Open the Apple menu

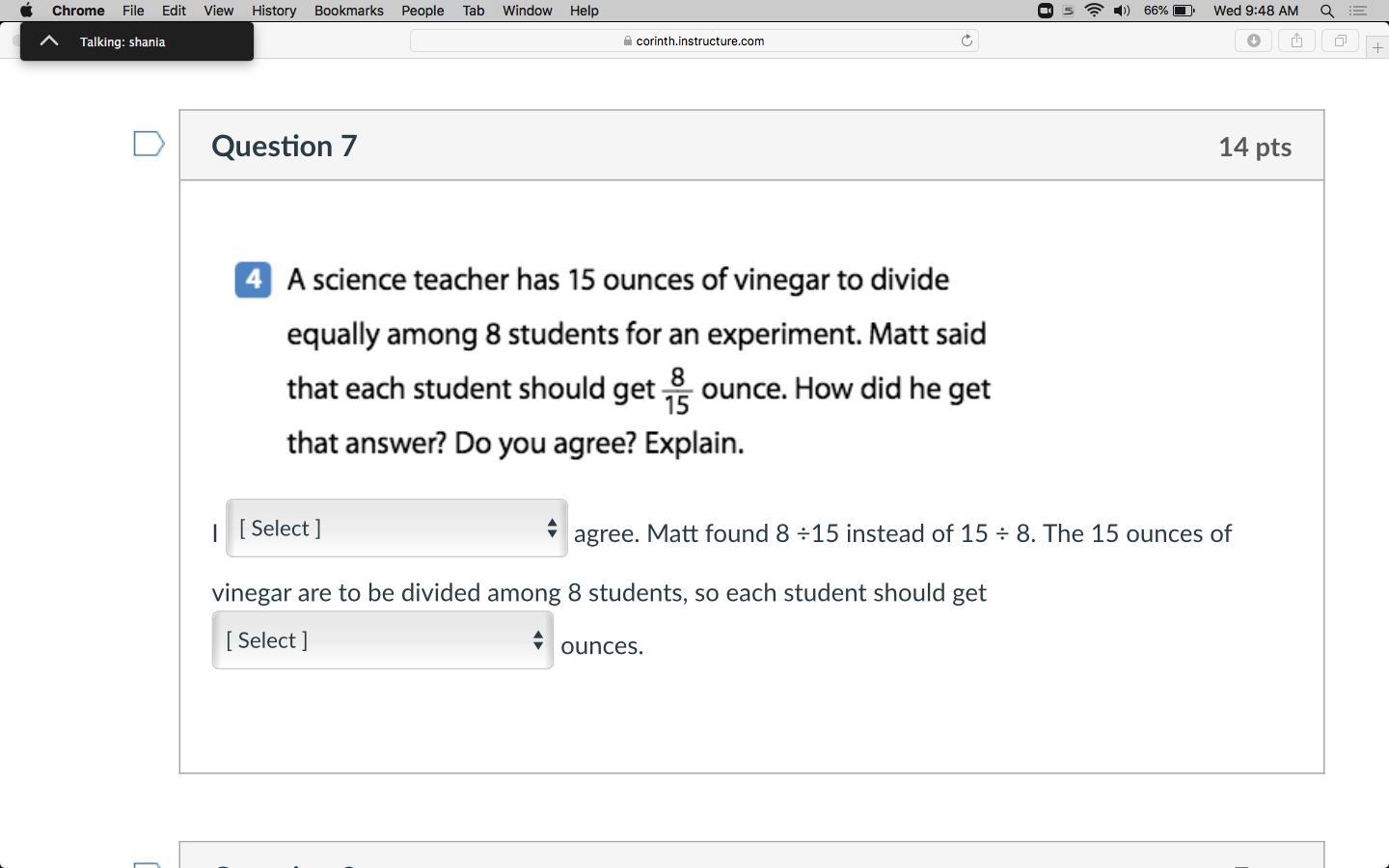(x=26, y=11)
